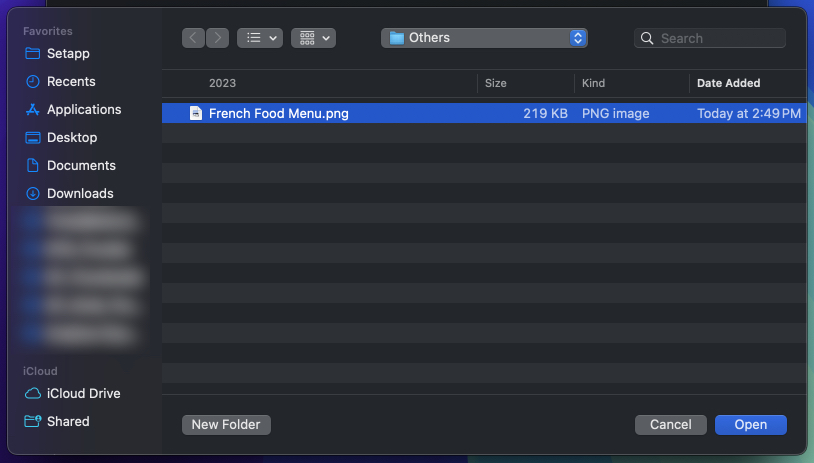Sort by the Size column header
This screenshot has width=814, height=463.
click(496, 83)
